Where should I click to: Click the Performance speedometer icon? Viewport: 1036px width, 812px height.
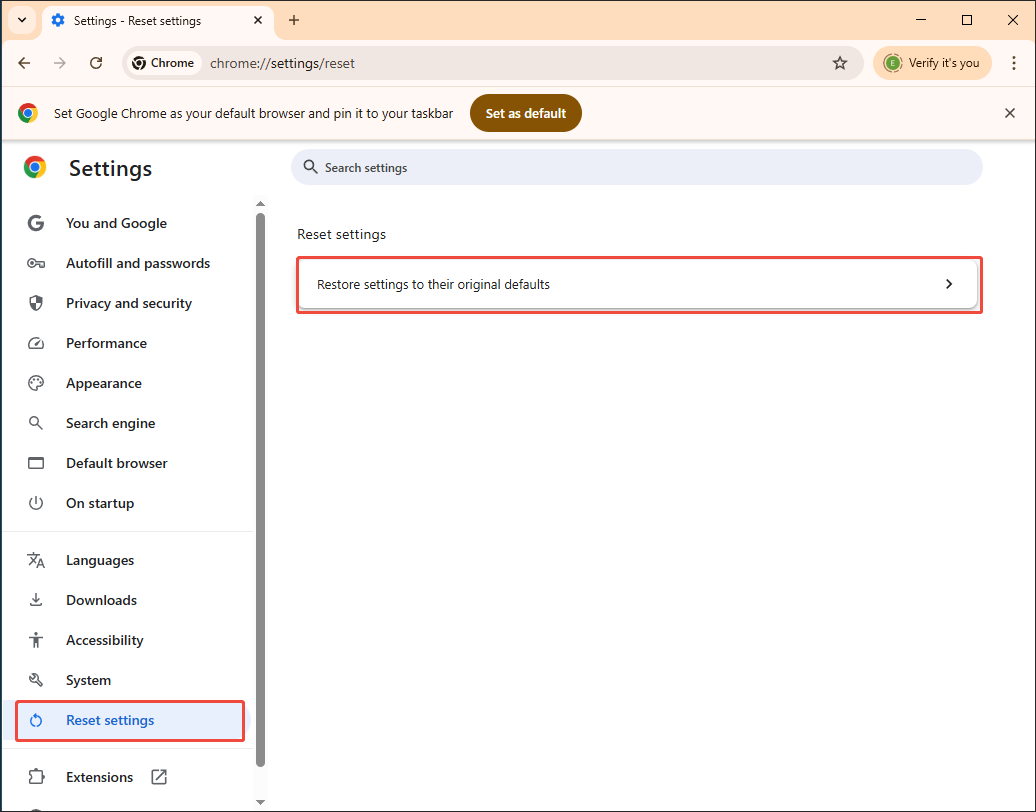pos(36,343)
